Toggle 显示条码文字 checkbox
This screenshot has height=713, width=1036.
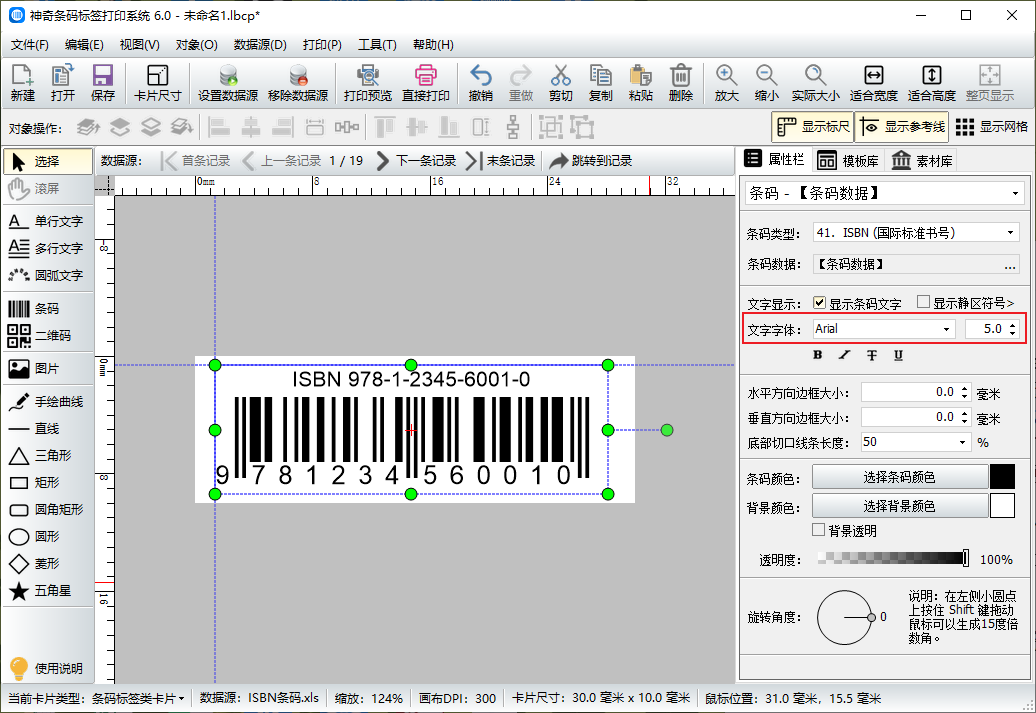coord(819,303)
